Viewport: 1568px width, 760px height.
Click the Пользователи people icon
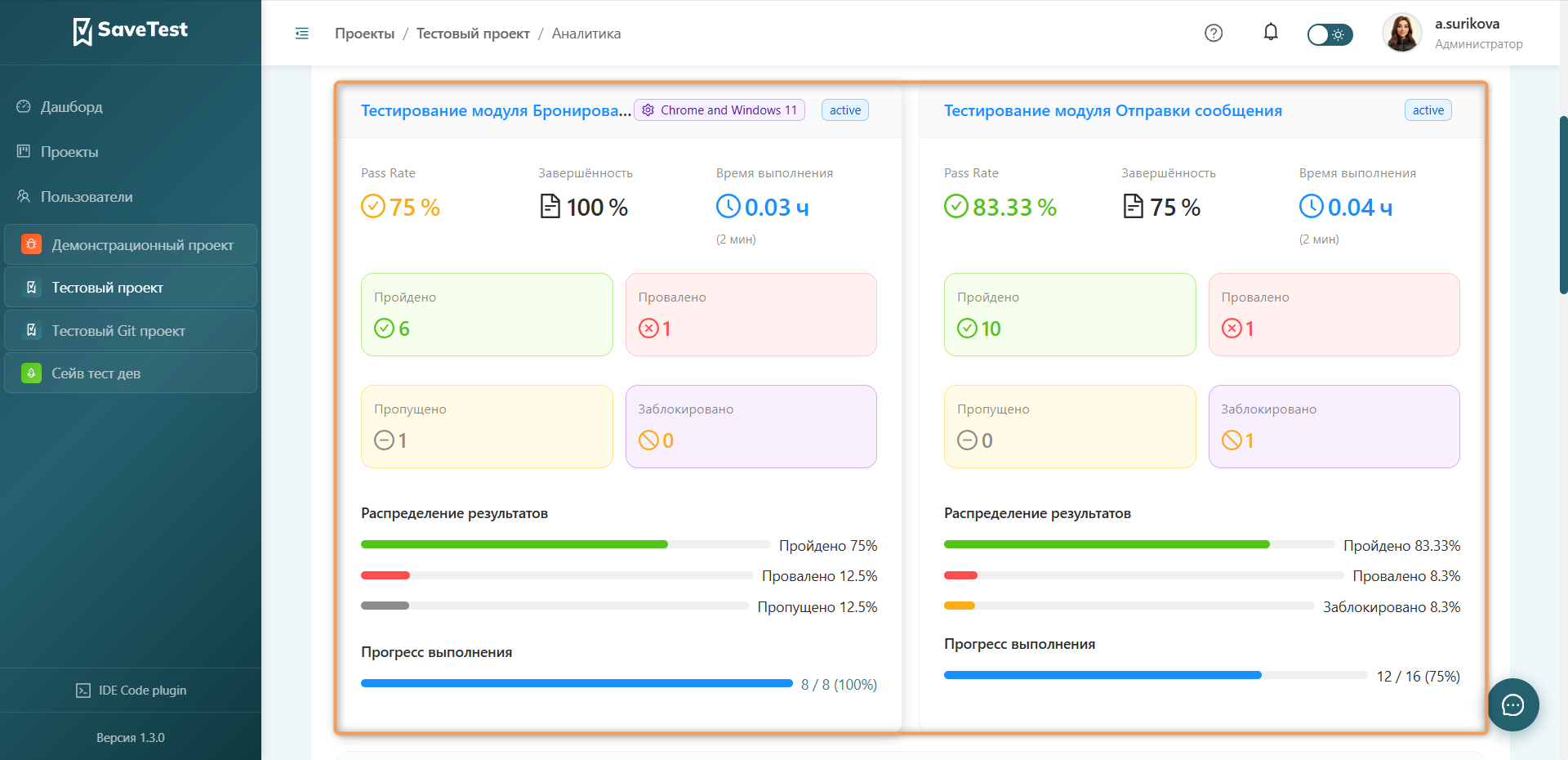24,196
